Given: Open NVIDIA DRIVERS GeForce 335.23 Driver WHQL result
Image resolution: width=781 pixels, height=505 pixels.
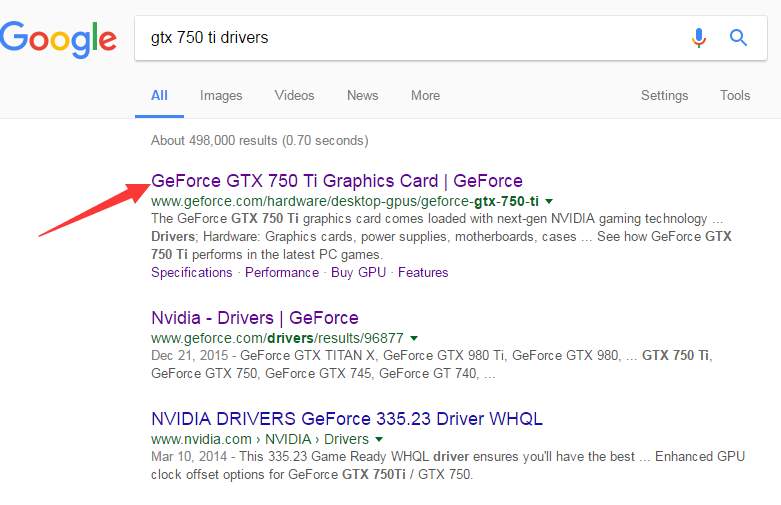Looking at the screenshot, I should click(347, 419).
